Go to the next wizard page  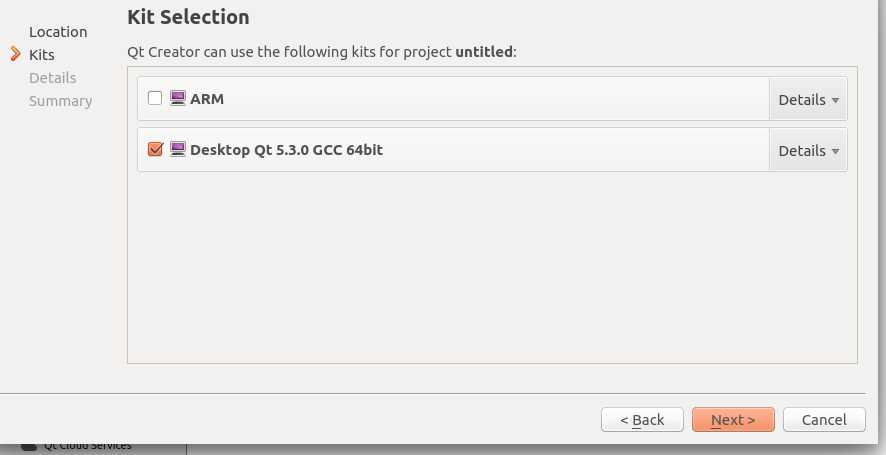[x=733, y=419]
